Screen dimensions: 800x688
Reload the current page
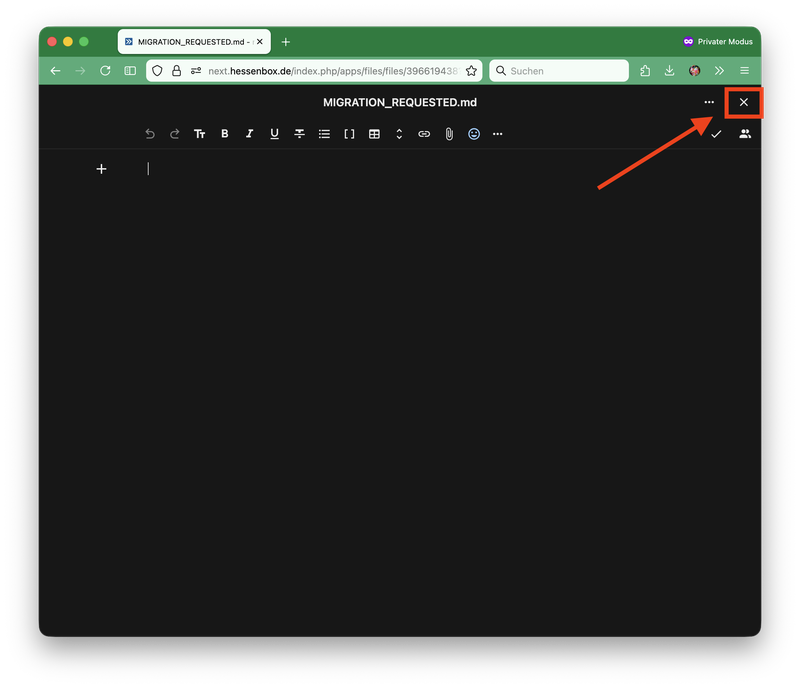click(x=105, y=71)
